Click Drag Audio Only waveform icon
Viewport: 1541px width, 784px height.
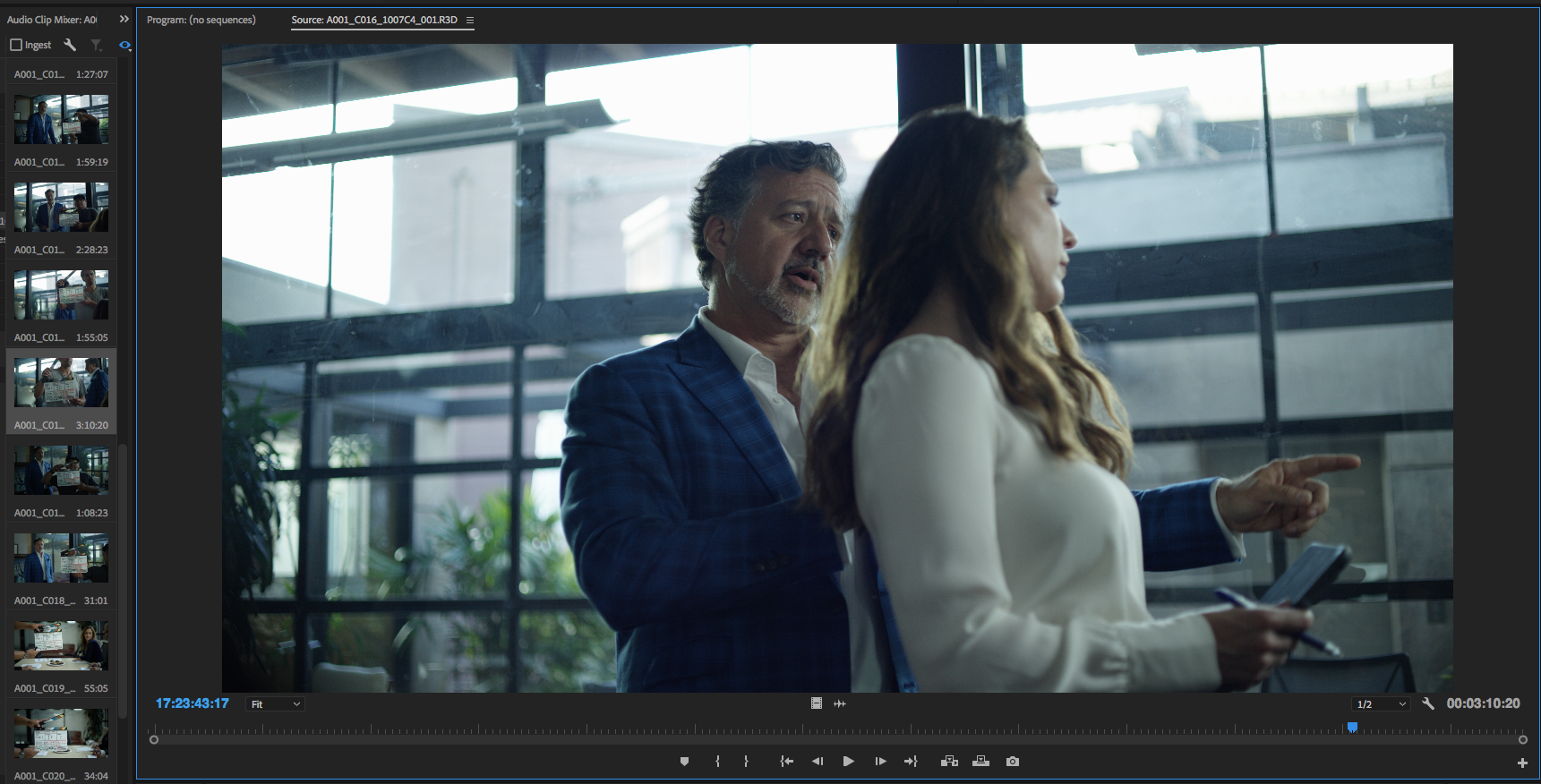pos(840,703)
